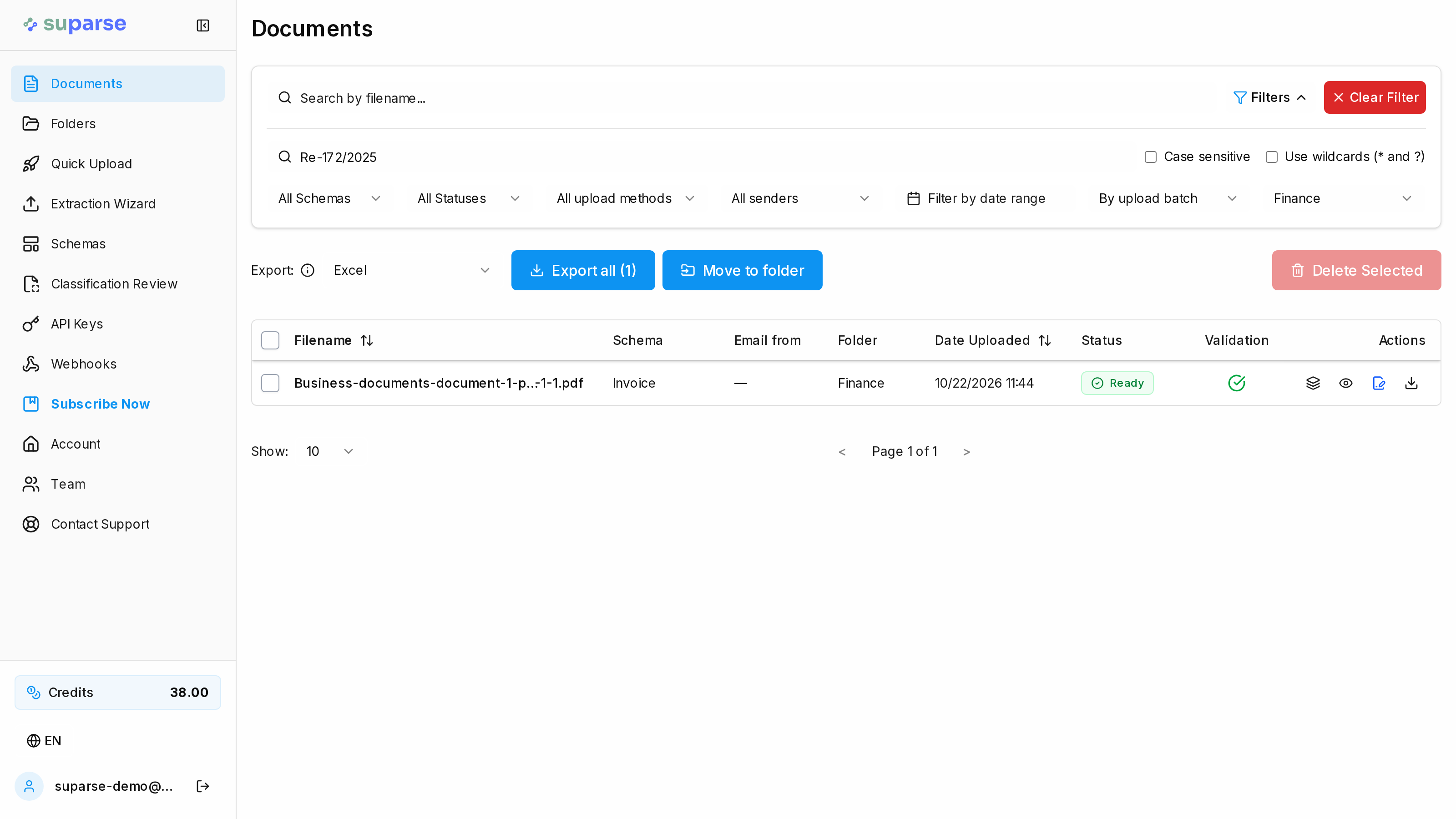The image size is (1456, 819).
Task: Open Folders in the sidebar
Action: coord(117,124)
